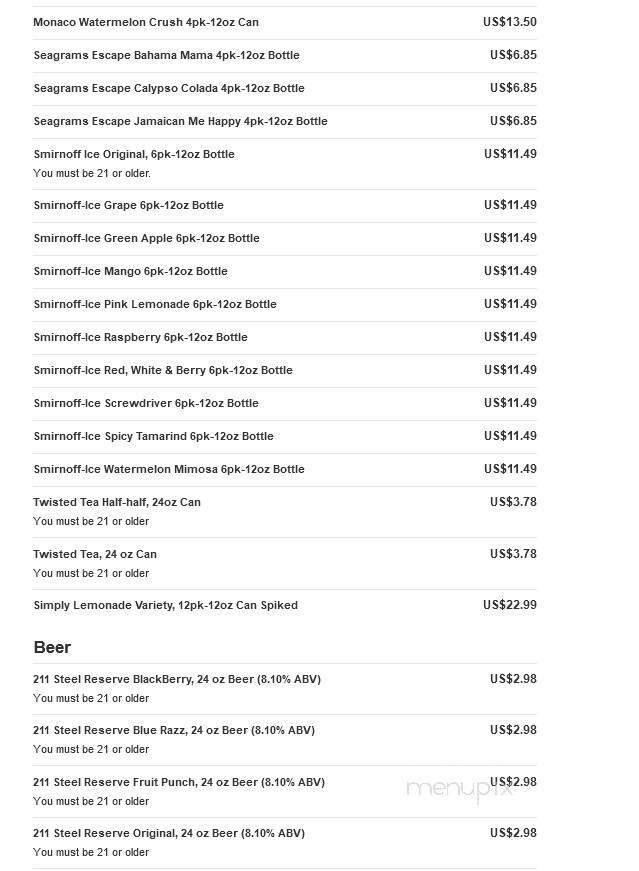Click Smirnoff-Ice Watermelon Mimosa 6pk
639x871 pixels.
(169, 469)
